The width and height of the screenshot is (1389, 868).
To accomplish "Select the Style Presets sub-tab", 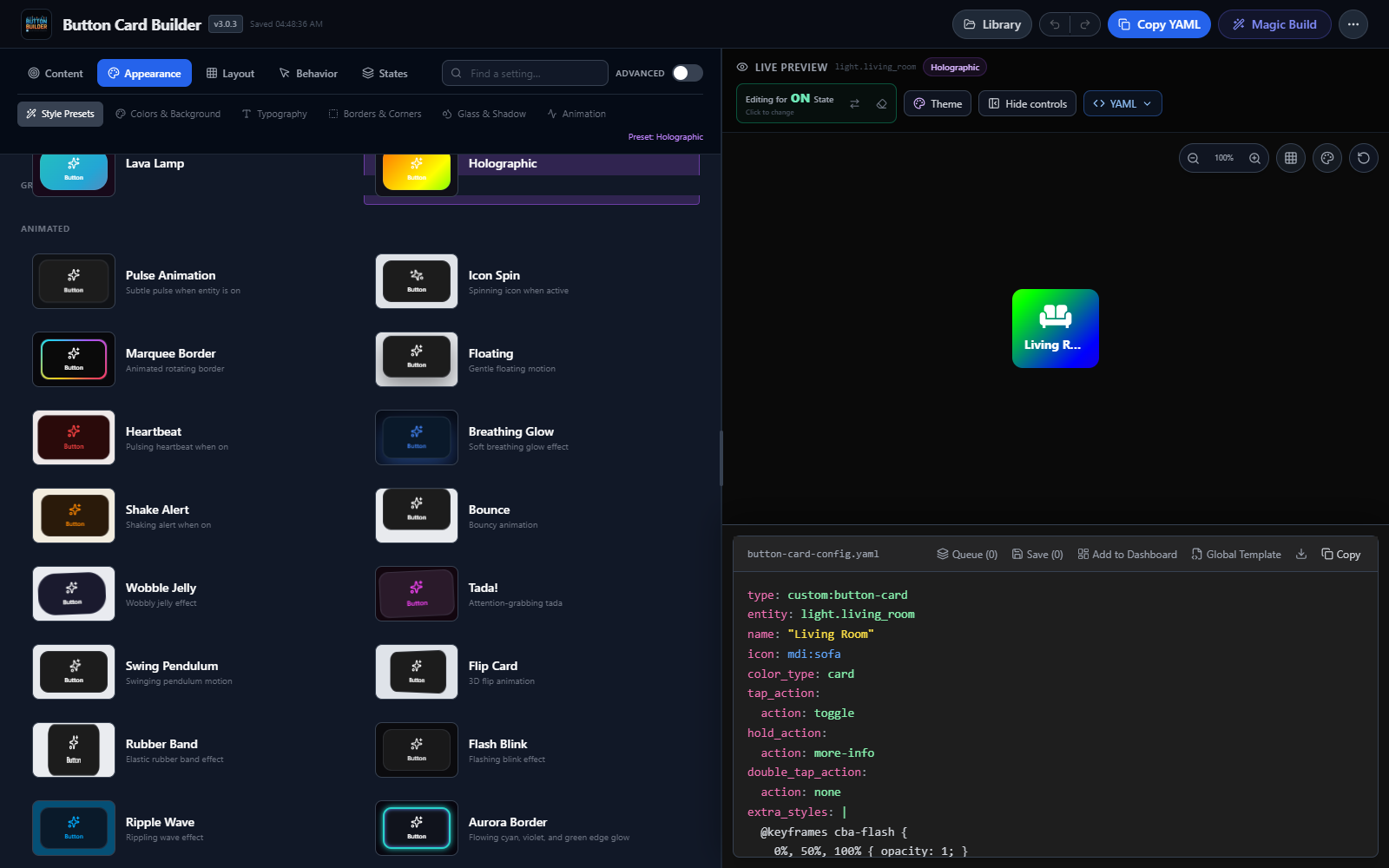I will [60, 114].
